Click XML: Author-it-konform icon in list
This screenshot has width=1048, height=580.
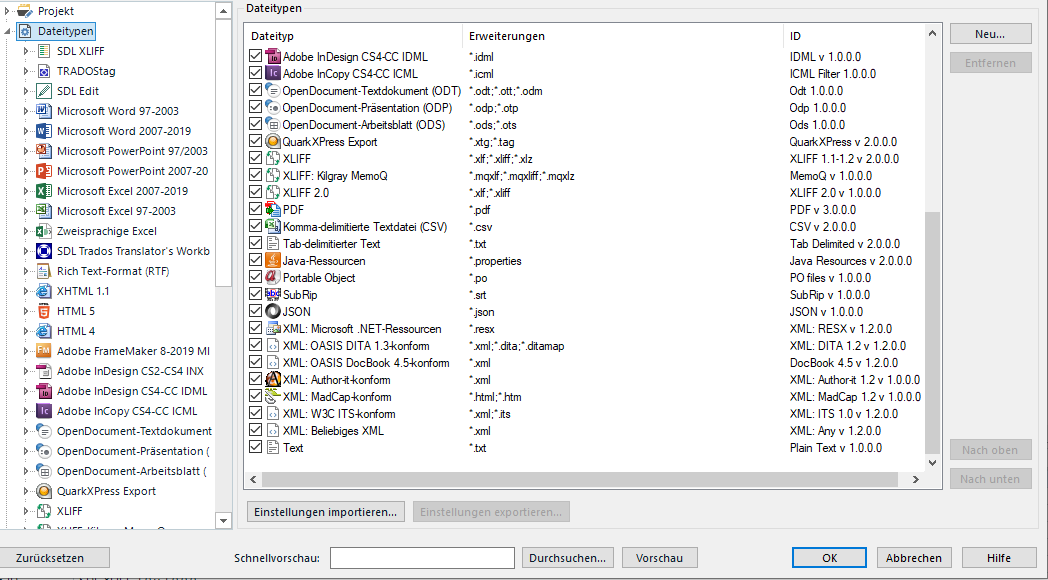(x=273, y=380)
